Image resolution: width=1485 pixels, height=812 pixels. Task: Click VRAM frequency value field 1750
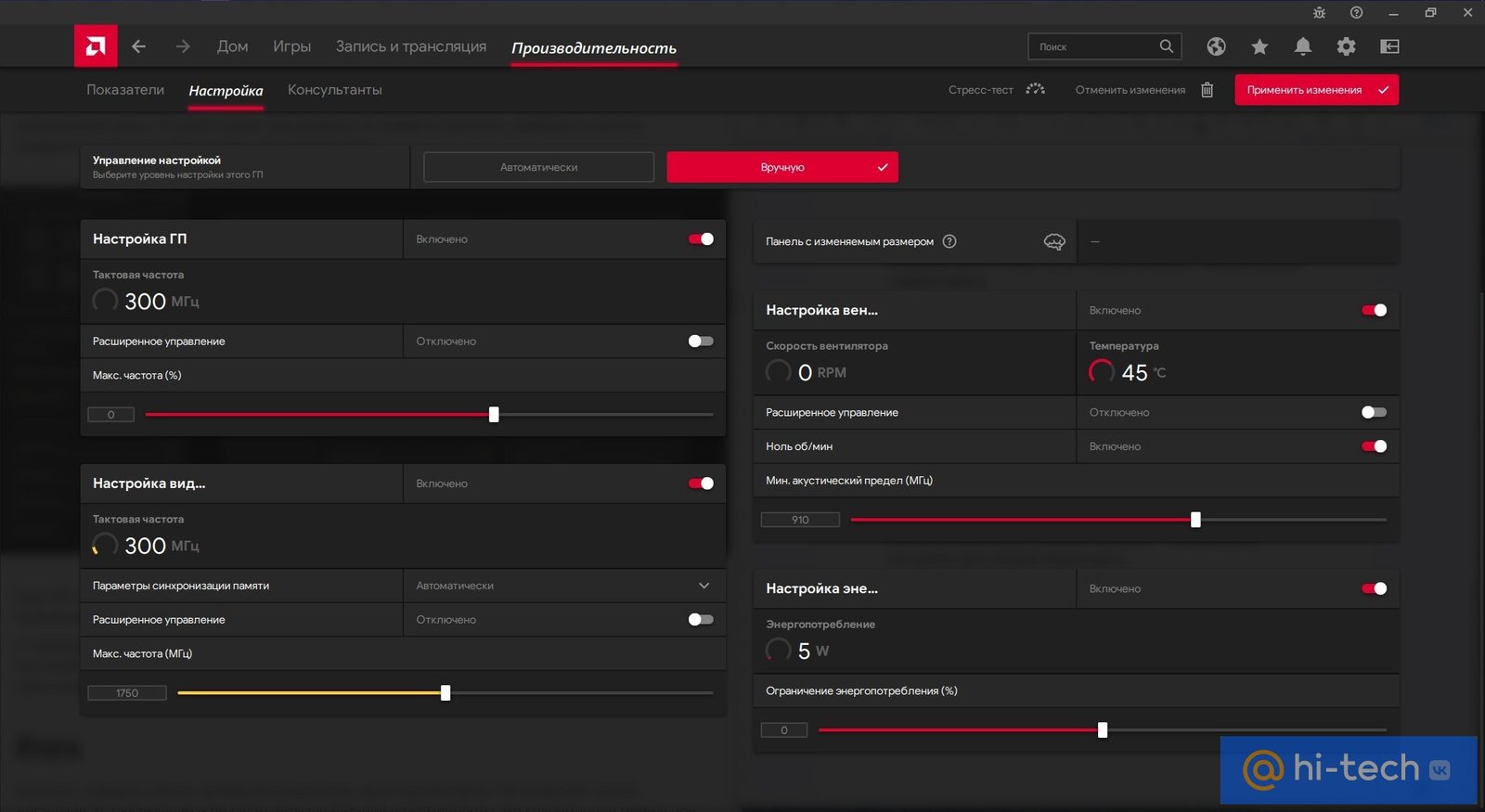pos(127,693)
